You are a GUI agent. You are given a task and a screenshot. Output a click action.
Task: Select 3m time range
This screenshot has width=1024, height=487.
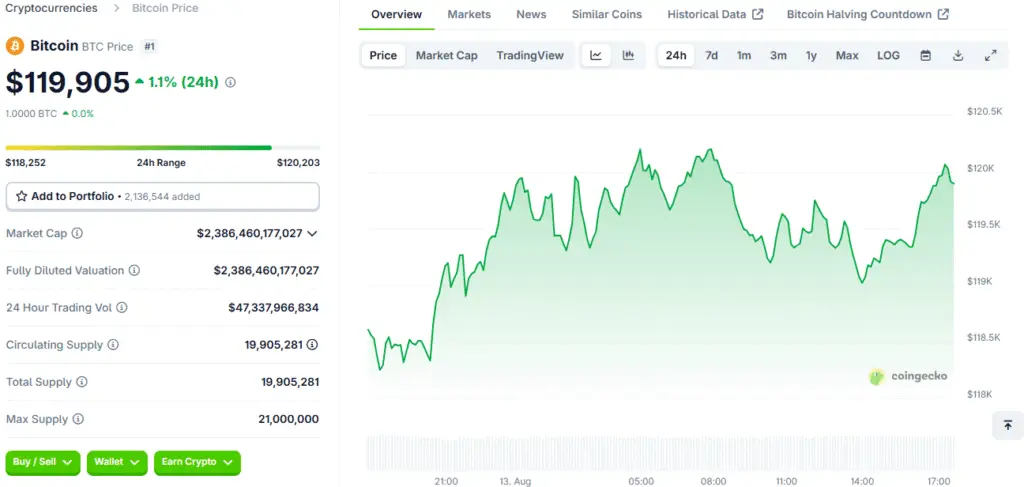[778, 55]
